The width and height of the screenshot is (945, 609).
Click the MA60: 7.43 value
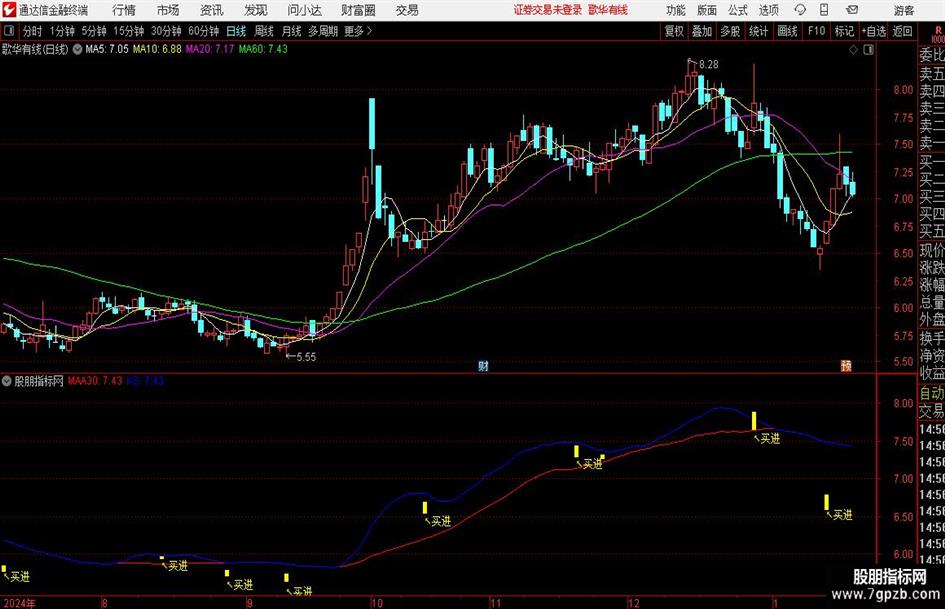click(263, 49)
